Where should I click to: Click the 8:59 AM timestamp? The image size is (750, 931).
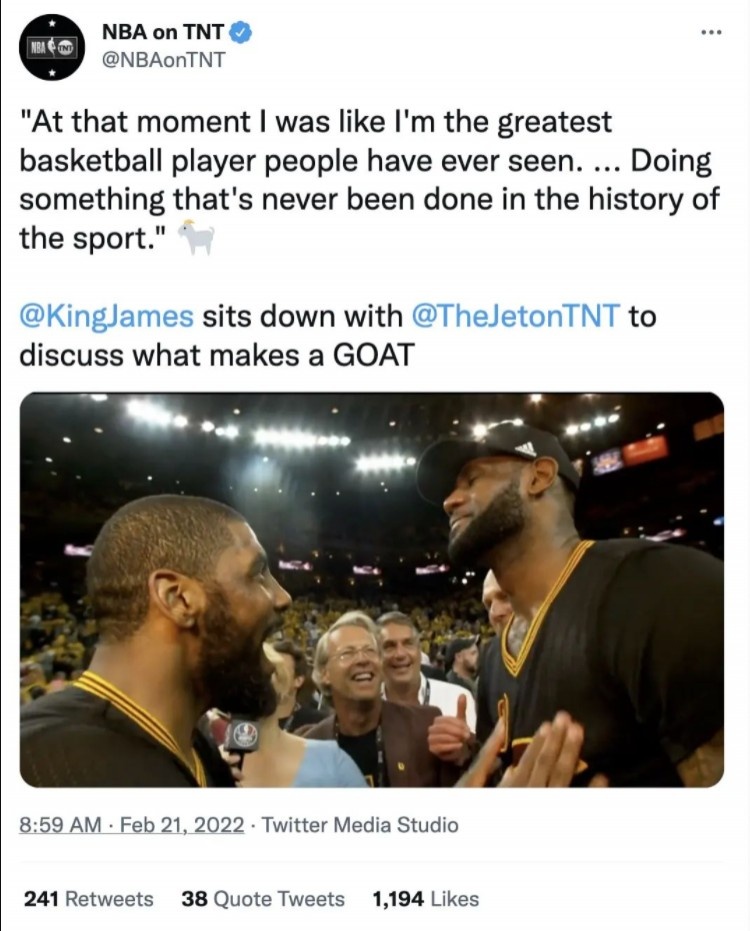pos(60,825)
